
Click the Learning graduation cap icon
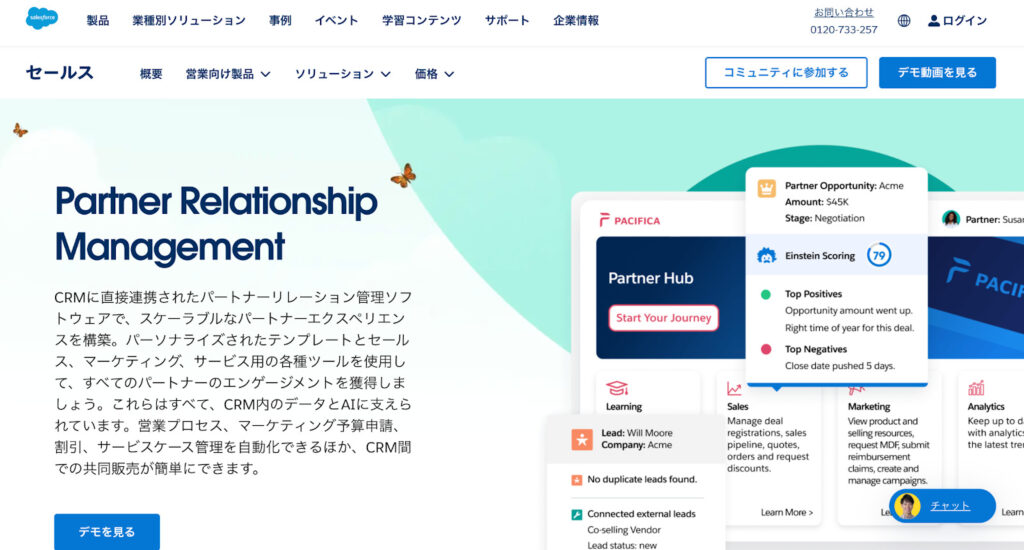coord(616,388)
